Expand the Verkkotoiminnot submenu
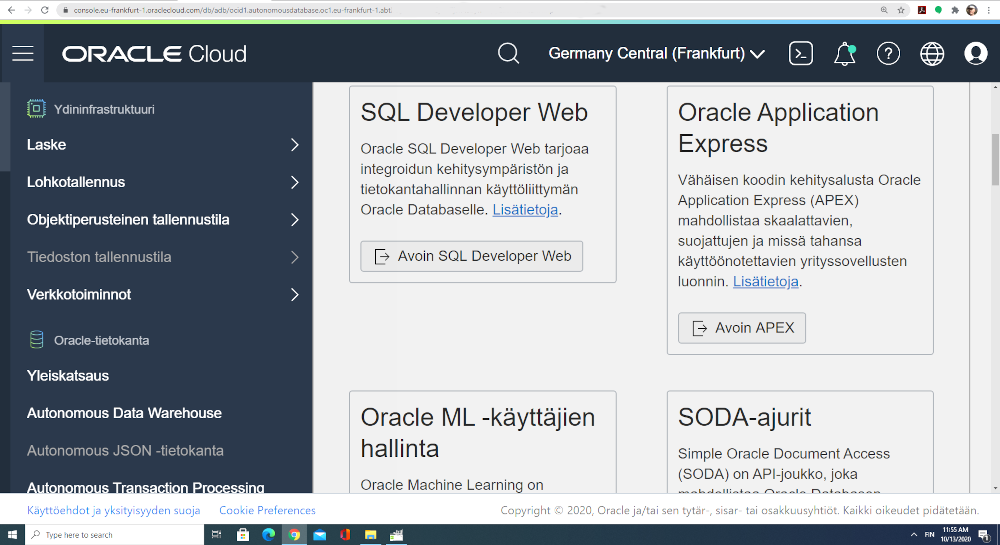 point(163,295)
